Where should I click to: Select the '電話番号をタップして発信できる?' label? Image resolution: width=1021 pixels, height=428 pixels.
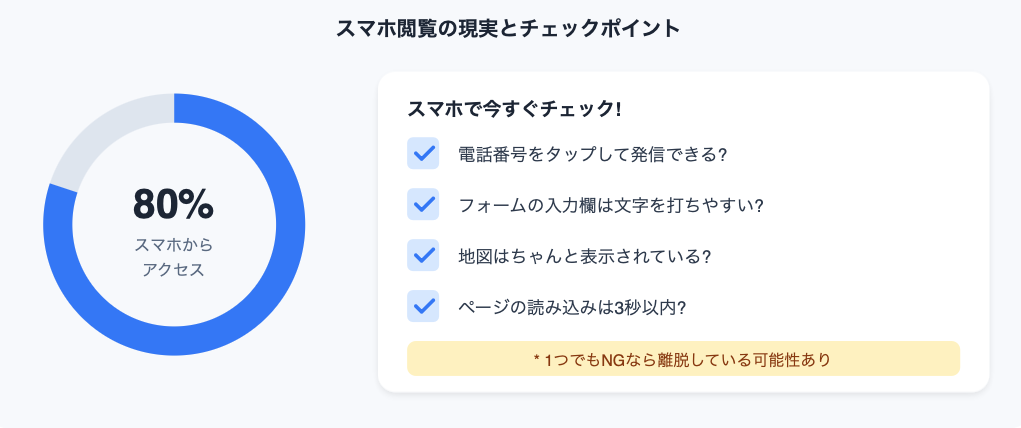pyautogui.click(x=591, y=155)
